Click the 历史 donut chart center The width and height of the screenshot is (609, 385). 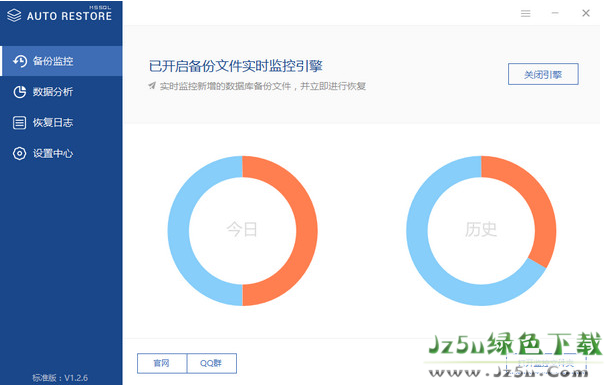[x=481, y=230]
